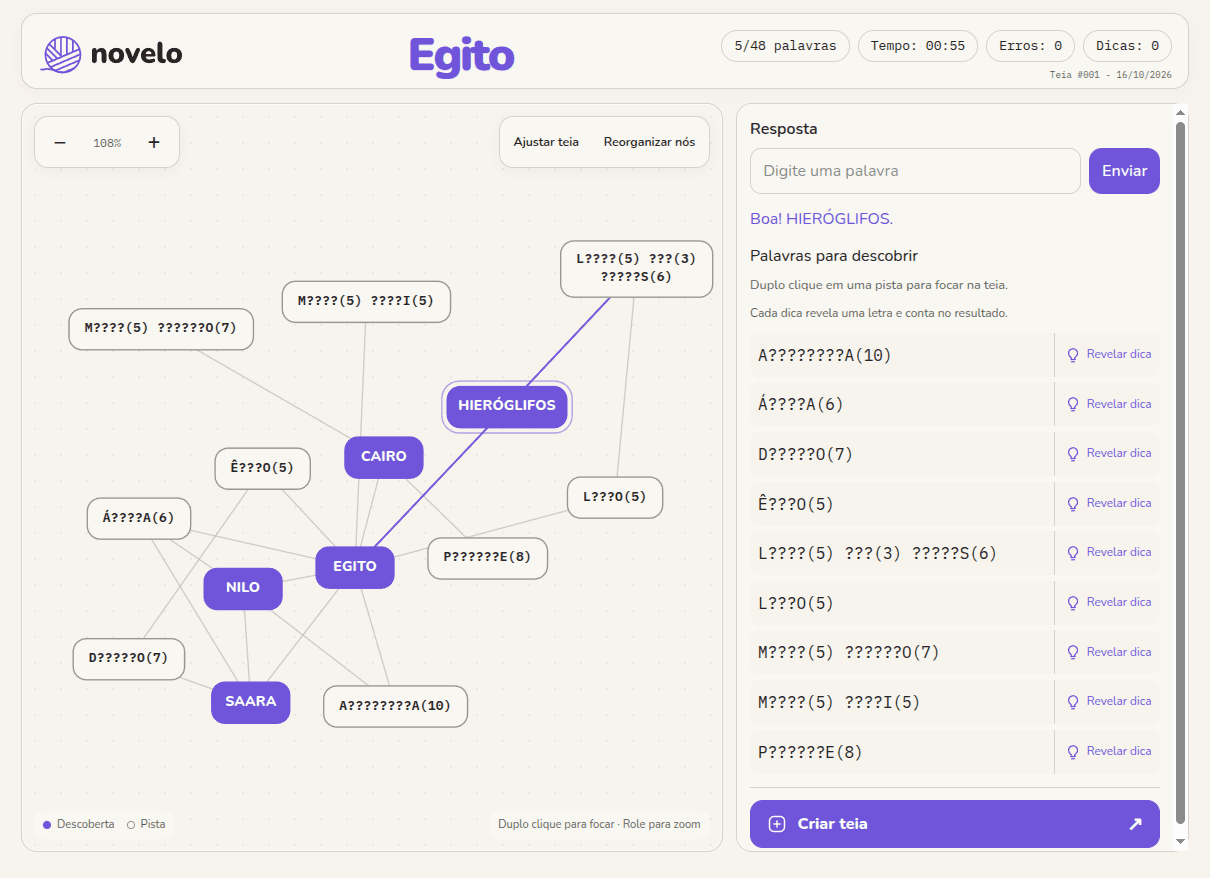The height and width of the screenshot is (878, 1210).
Task: Click the side panel scrollbar thumb
Action: pos(1180,474)
